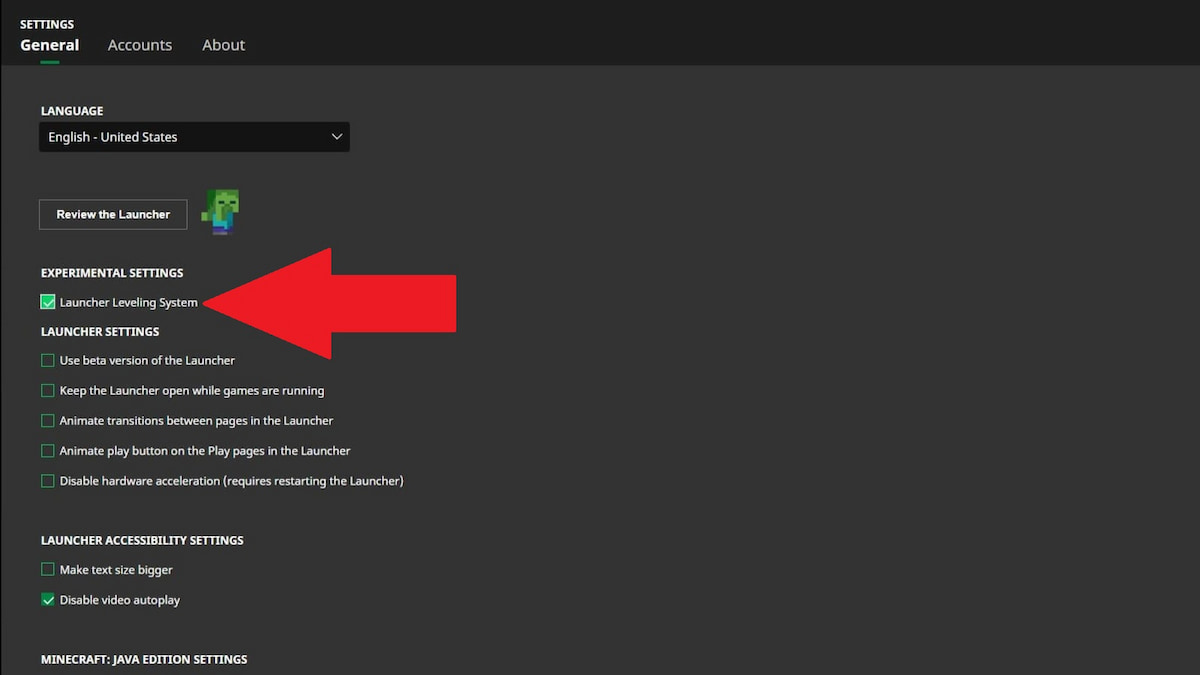The height and width of the screenshot is (675, 1200).
Task: Switch to the Accounts tab
Action: [139, 45]
